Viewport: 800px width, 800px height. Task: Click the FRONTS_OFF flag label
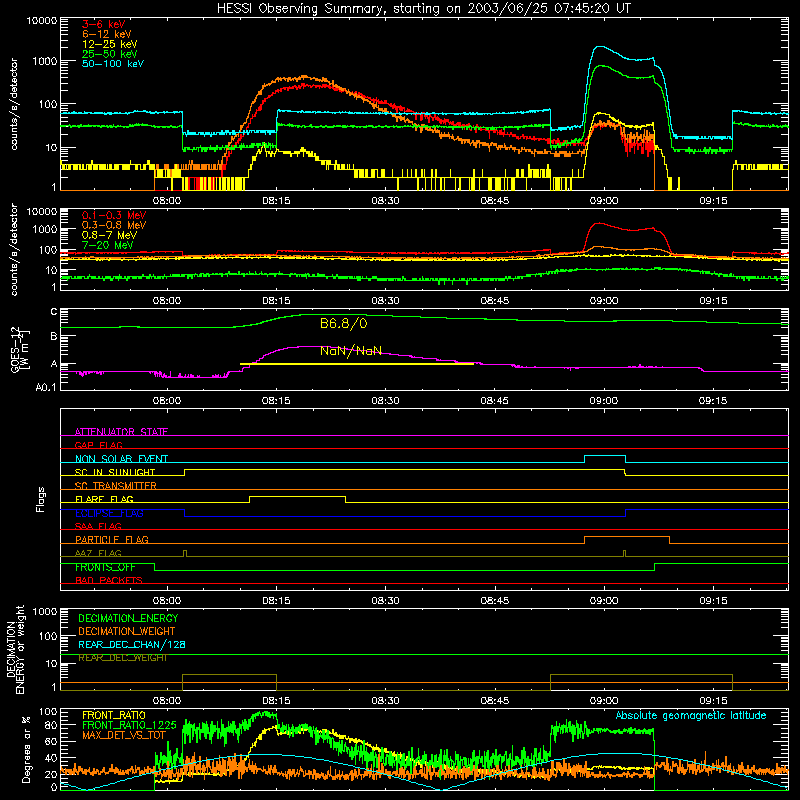click(x=105, y=567)
